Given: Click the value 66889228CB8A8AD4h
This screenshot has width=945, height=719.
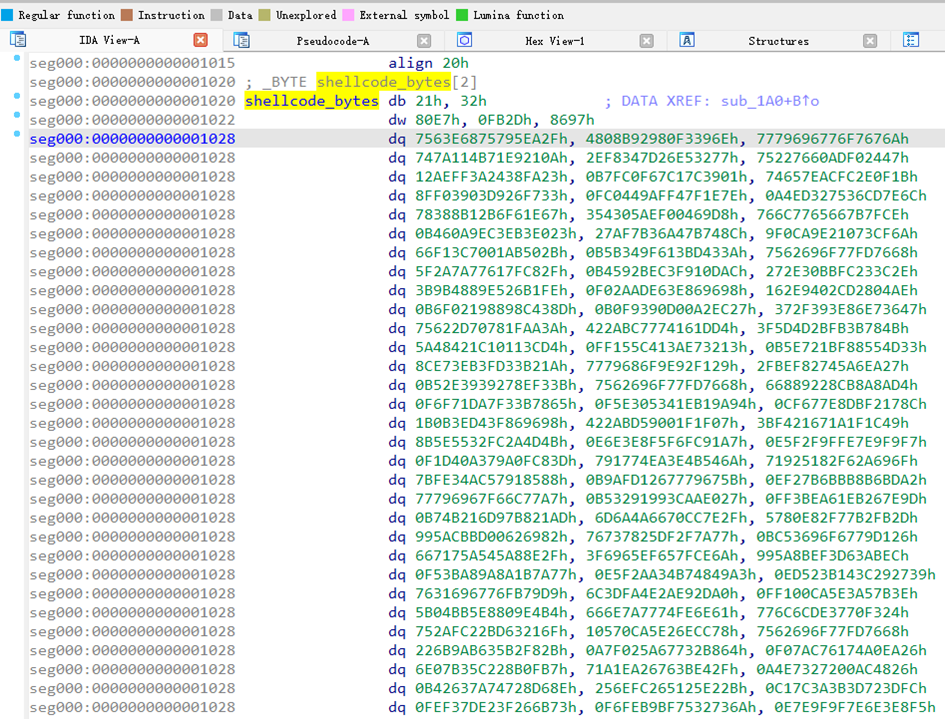Looking at the screenshot, I should 842,385.
